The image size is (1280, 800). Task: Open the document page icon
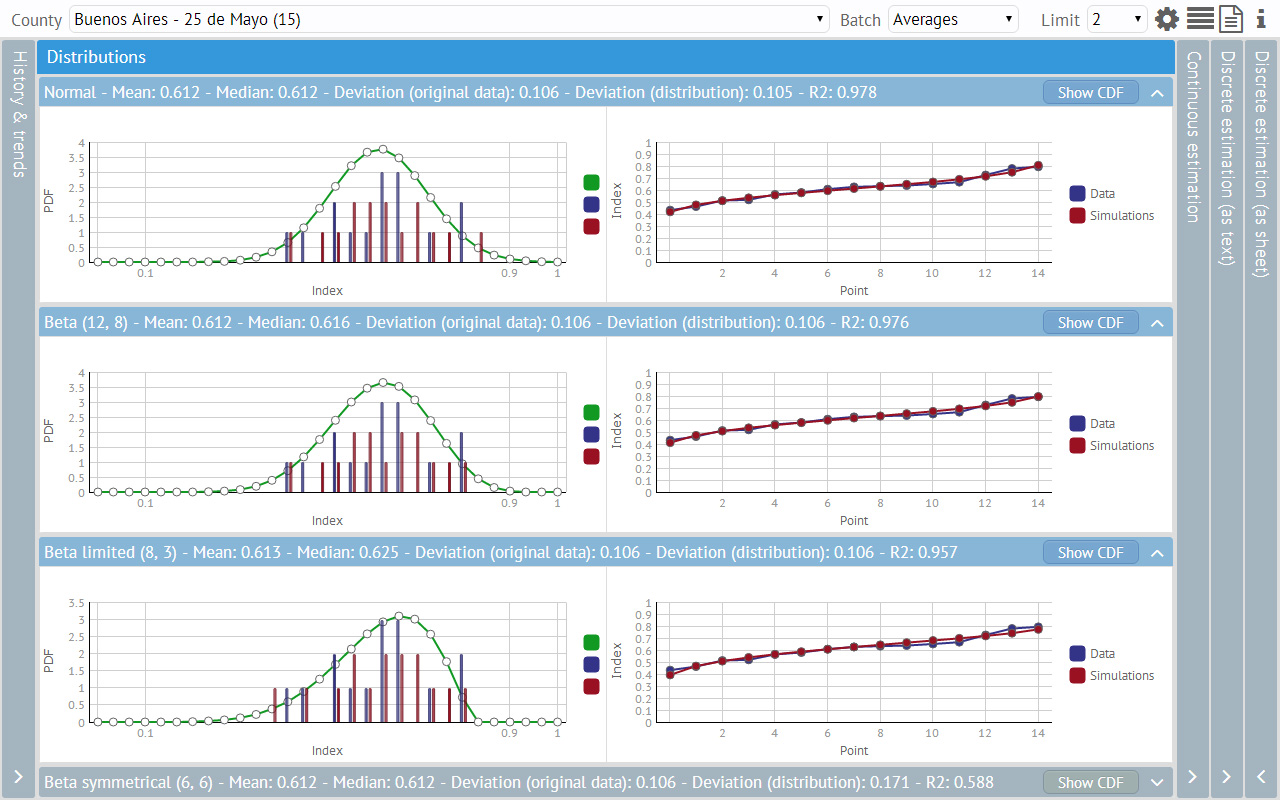coord(1230,19)
